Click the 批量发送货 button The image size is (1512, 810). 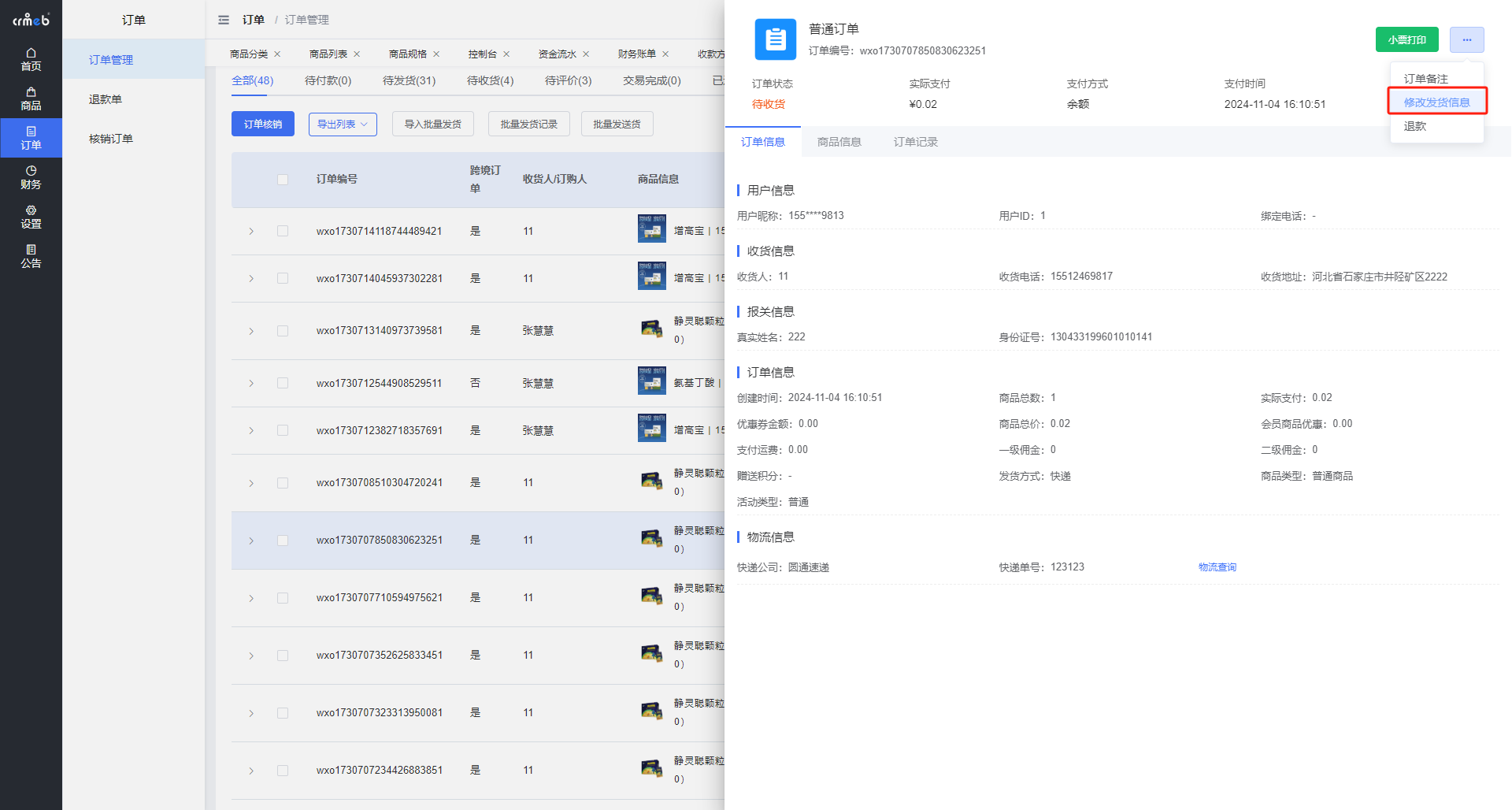click(x=617, y=124)
